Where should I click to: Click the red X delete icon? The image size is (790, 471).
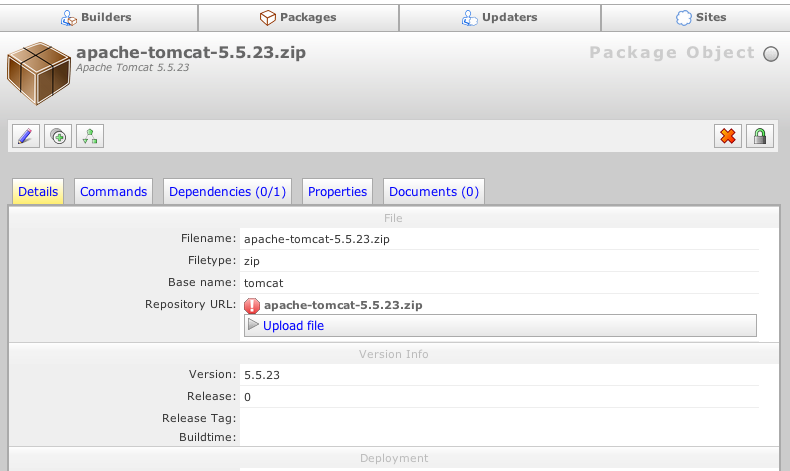click(x=728, y=136)
